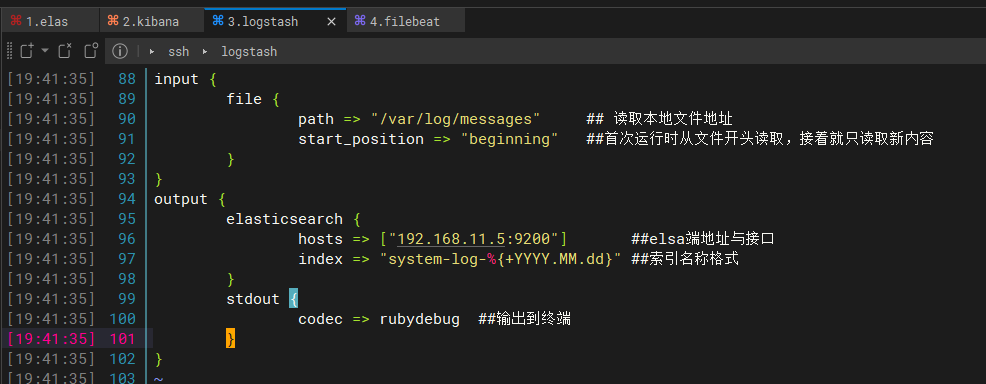Click the ssh breadcrumb
Viewport: 986px width, 384px height.
pos(179,52)
